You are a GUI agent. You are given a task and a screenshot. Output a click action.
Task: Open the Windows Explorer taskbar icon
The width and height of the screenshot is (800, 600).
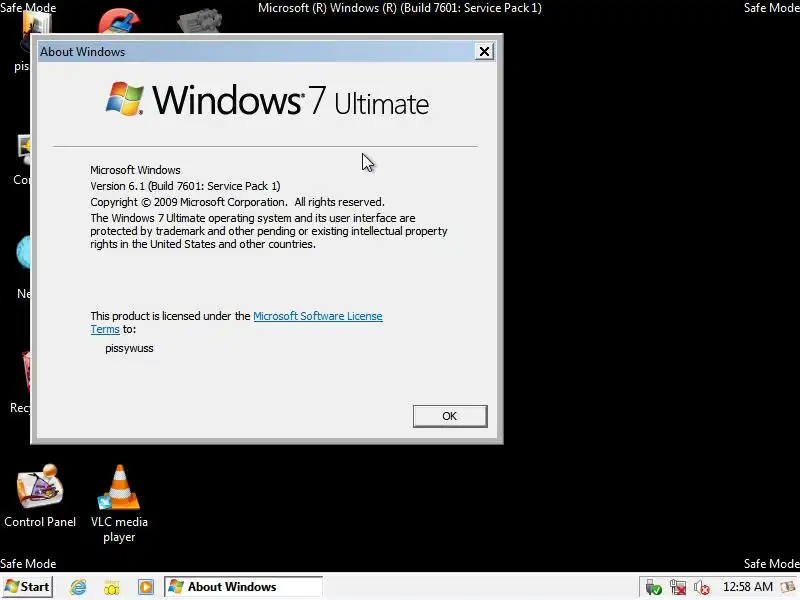[x=112, y=587]
